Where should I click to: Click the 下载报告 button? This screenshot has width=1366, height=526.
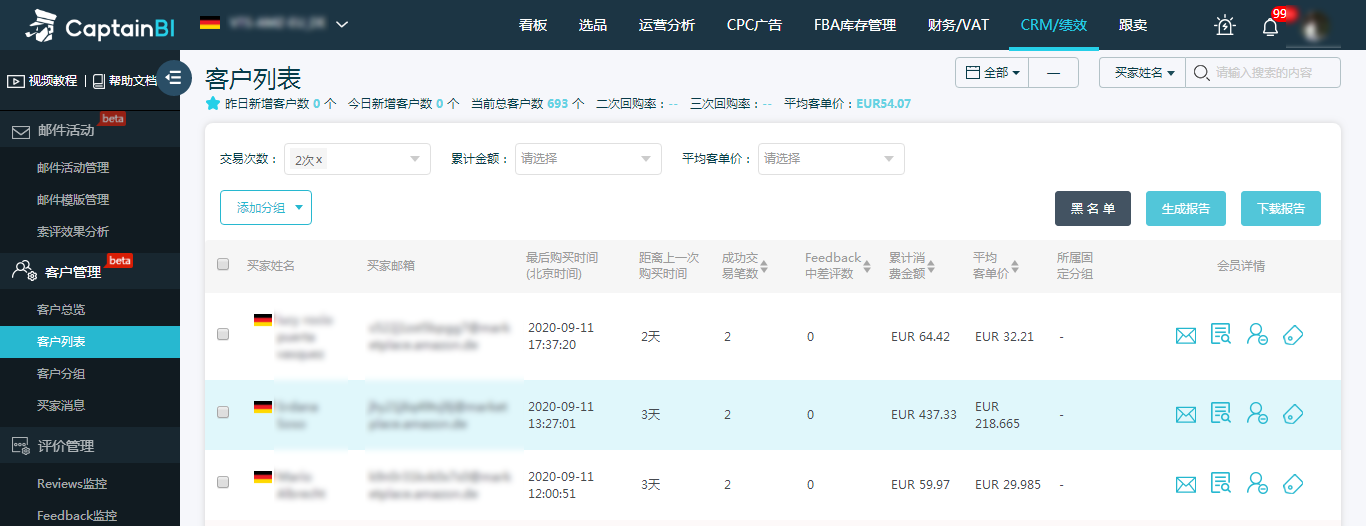tap(1281, 208)
